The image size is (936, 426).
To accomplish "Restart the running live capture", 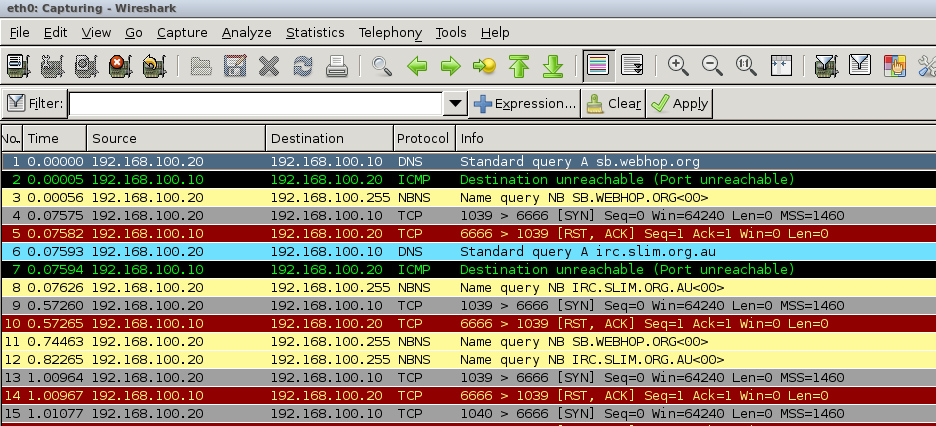I will (155, 65).
